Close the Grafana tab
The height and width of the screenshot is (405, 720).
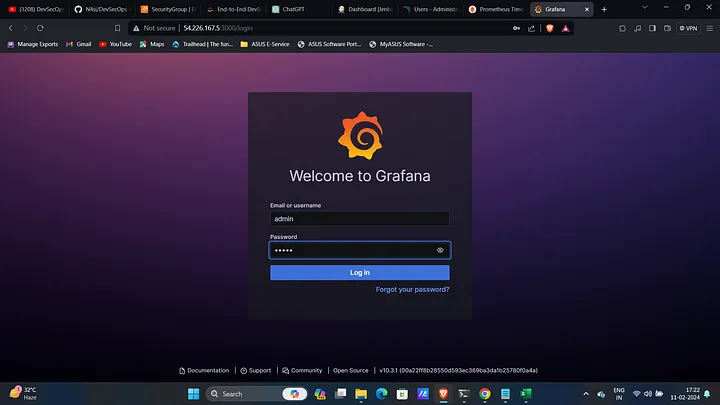(x=586, y=9)
